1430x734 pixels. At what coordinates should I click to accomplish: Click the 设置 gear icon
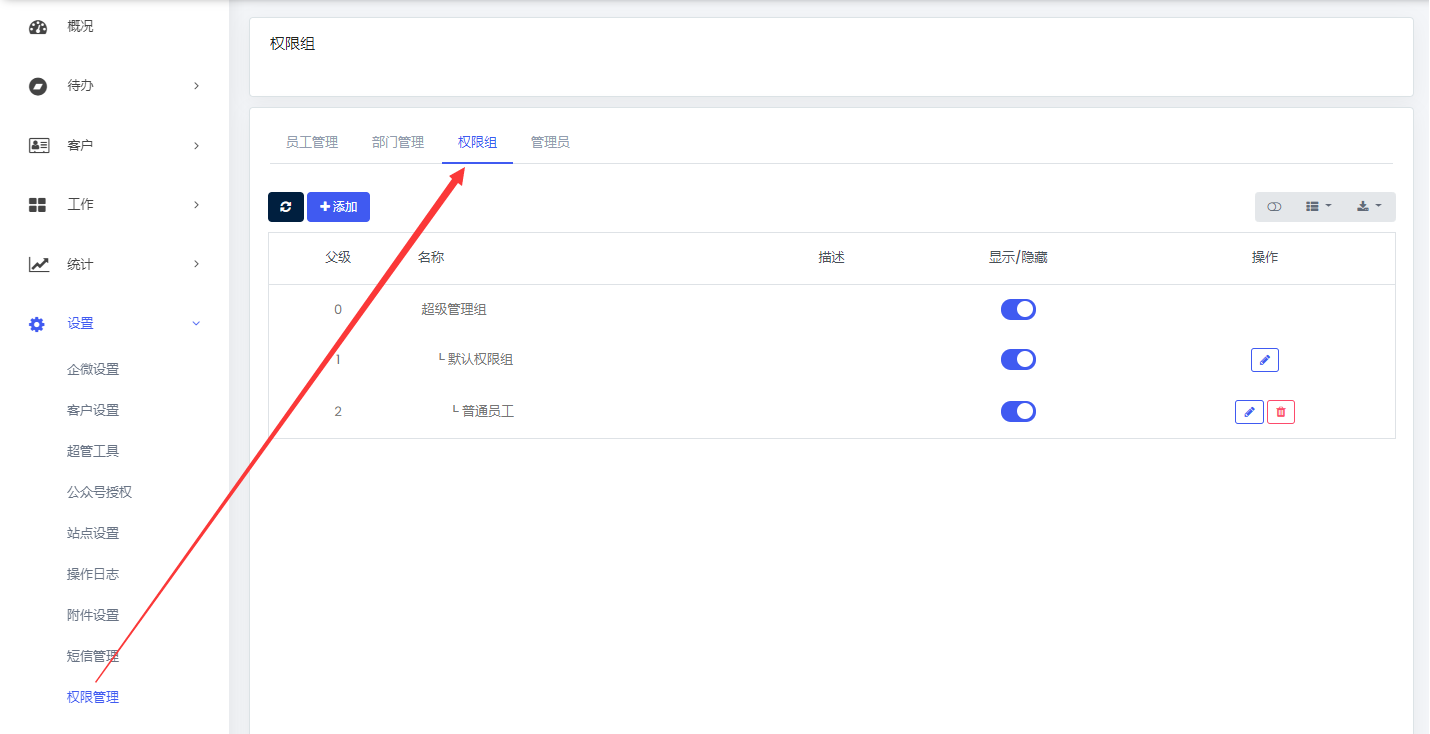pos(37,324)
